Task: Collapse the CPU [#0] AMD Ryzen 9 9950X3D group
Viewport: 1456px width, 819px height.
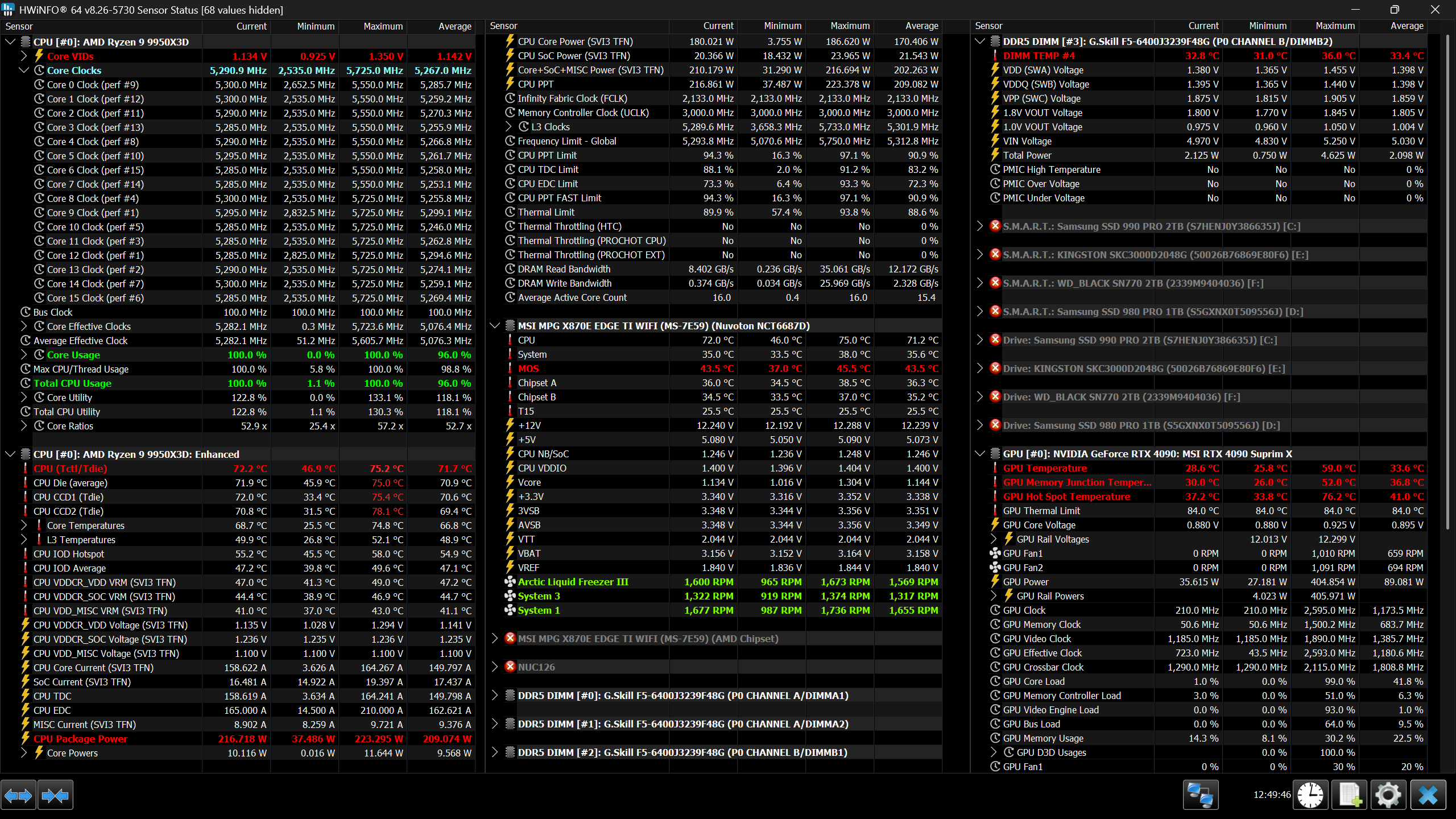Action: click(x=10, y=42)
